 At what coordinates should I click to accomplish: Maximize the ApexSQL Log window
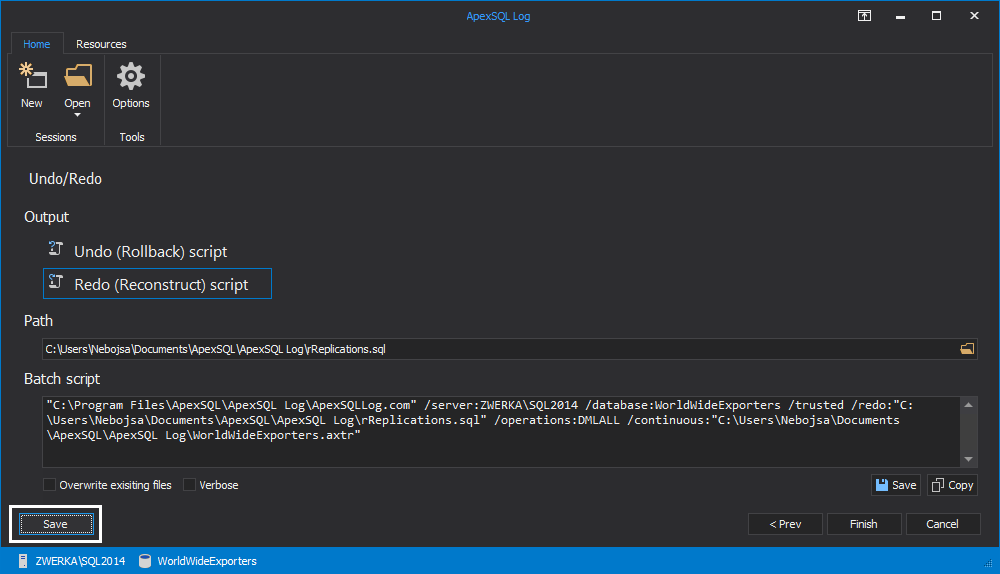pos(936,16)
